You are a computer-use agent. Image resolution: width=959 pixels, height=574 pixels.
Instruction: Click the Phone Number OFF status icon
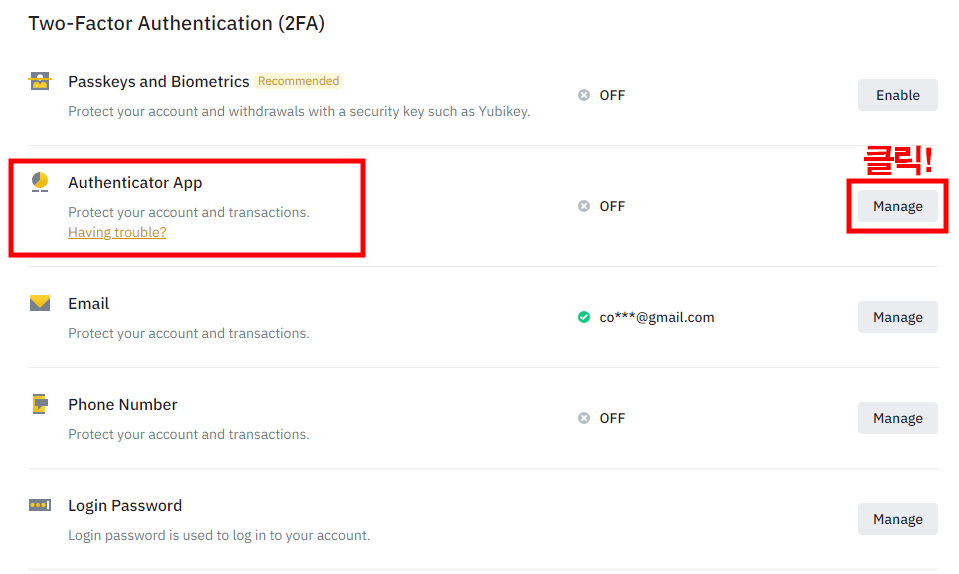coord(584,418)
